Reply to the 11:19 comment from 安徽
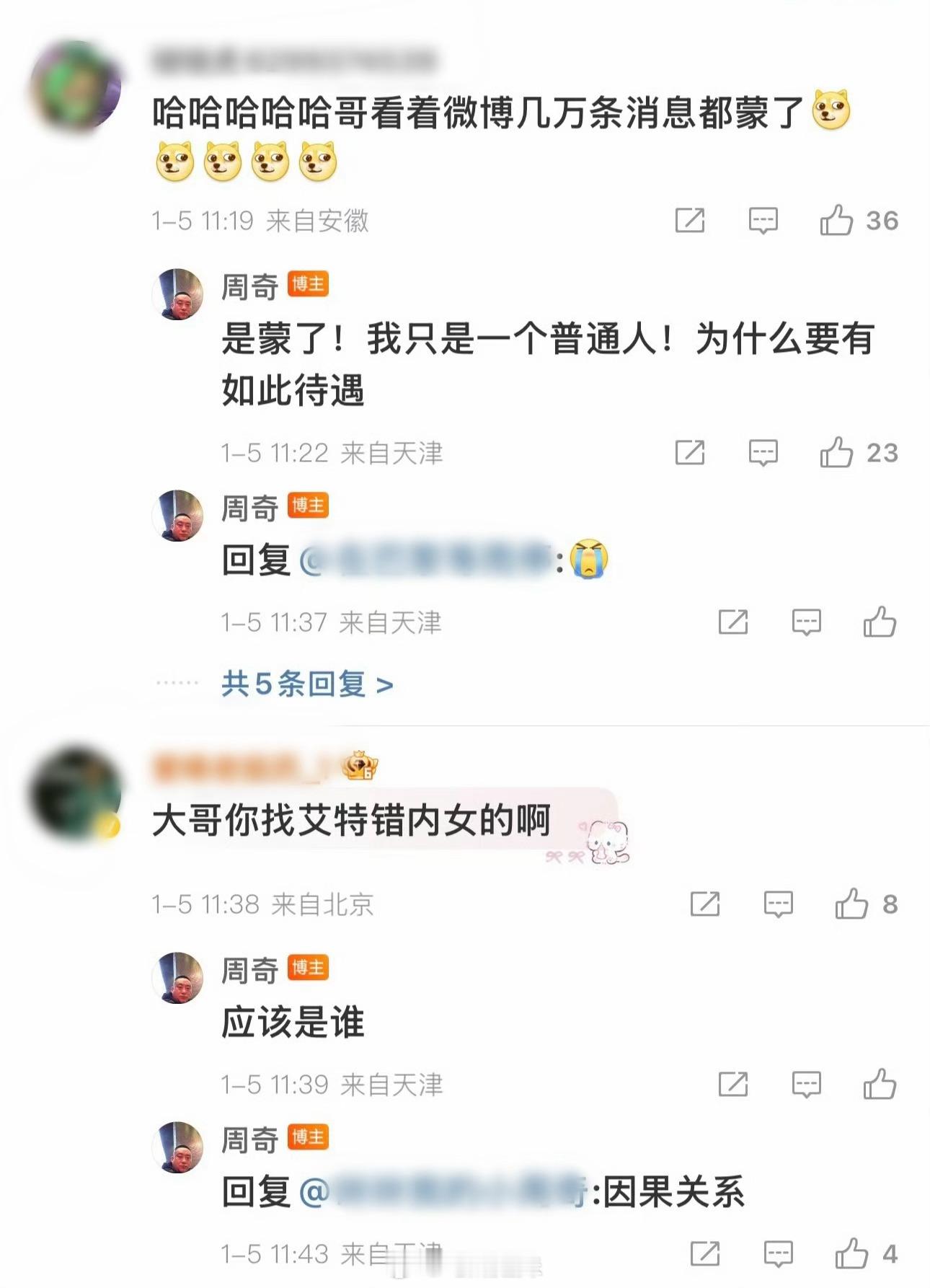The width and height of the screenshot is (930, 1288). [x=763, y=221]
